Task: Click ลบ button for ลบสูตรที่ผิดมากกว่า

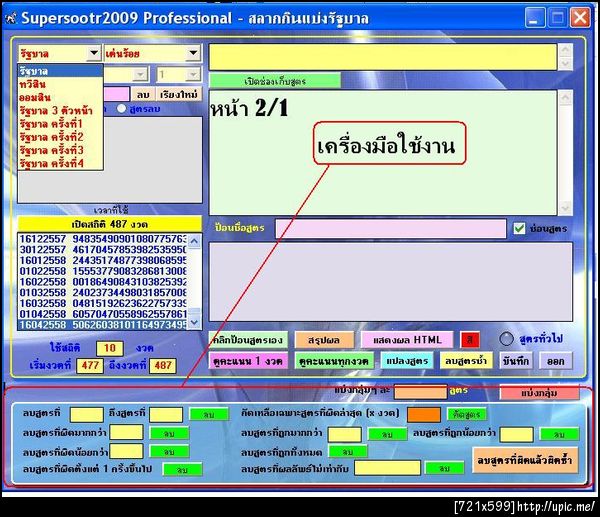Action: (169, 433)
